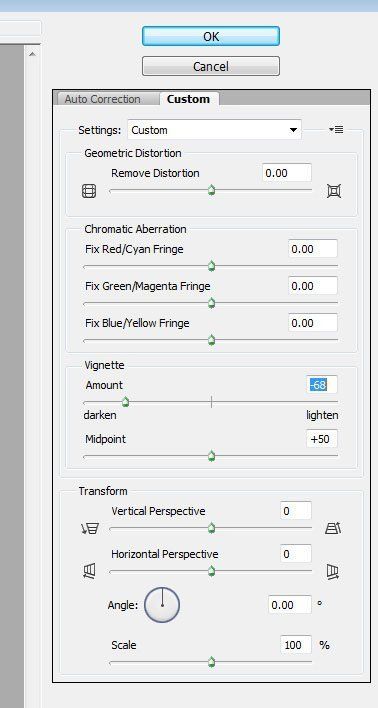Select the Custom tab
Image resolution: width=378 pixels, height=708 pixels.
tap(188, 99)
